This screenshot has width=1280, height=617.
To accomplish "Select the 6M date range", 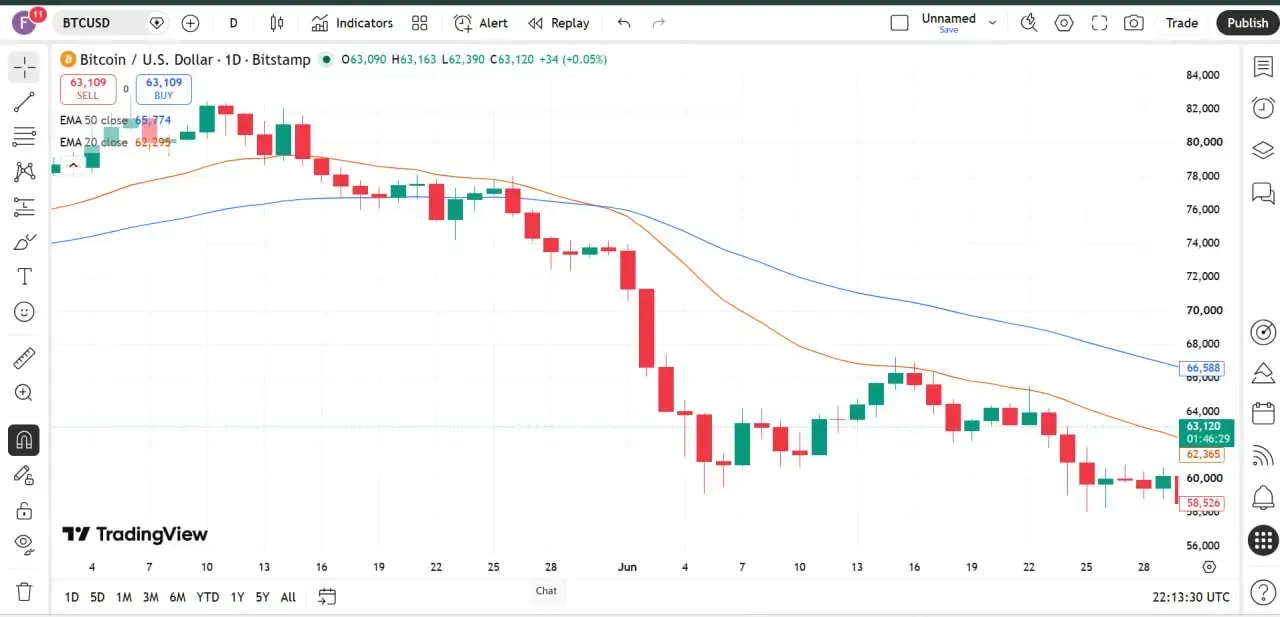I will [177, 597].
